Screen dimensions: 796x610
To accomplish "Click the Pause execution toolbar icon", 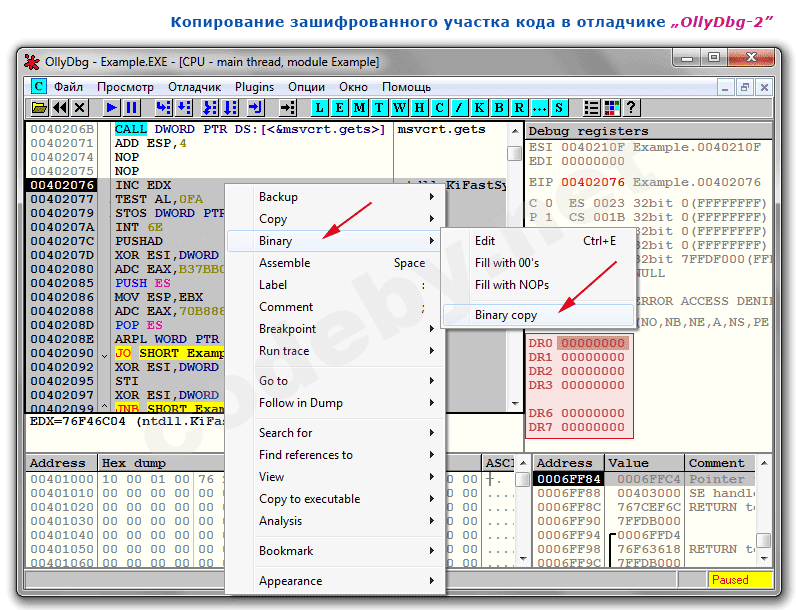I will [130, 108].
